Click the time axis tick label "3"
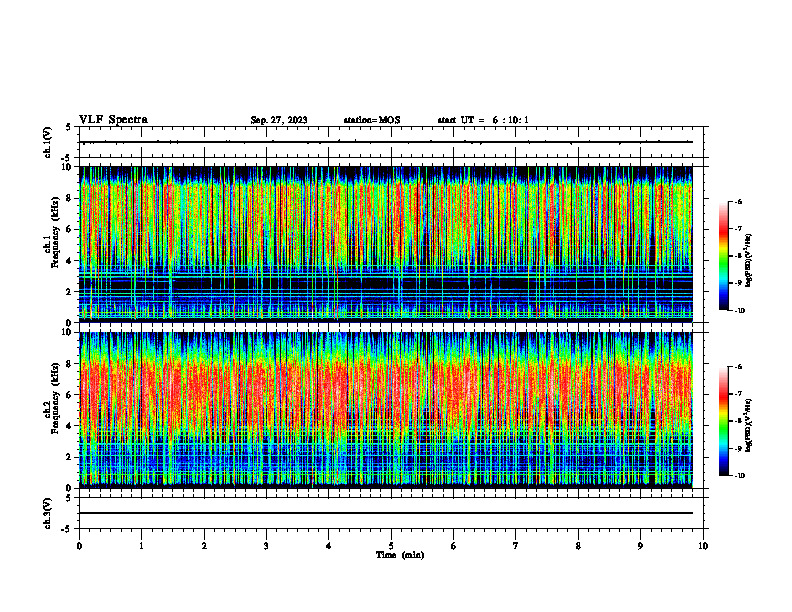 tap(266, 546)
